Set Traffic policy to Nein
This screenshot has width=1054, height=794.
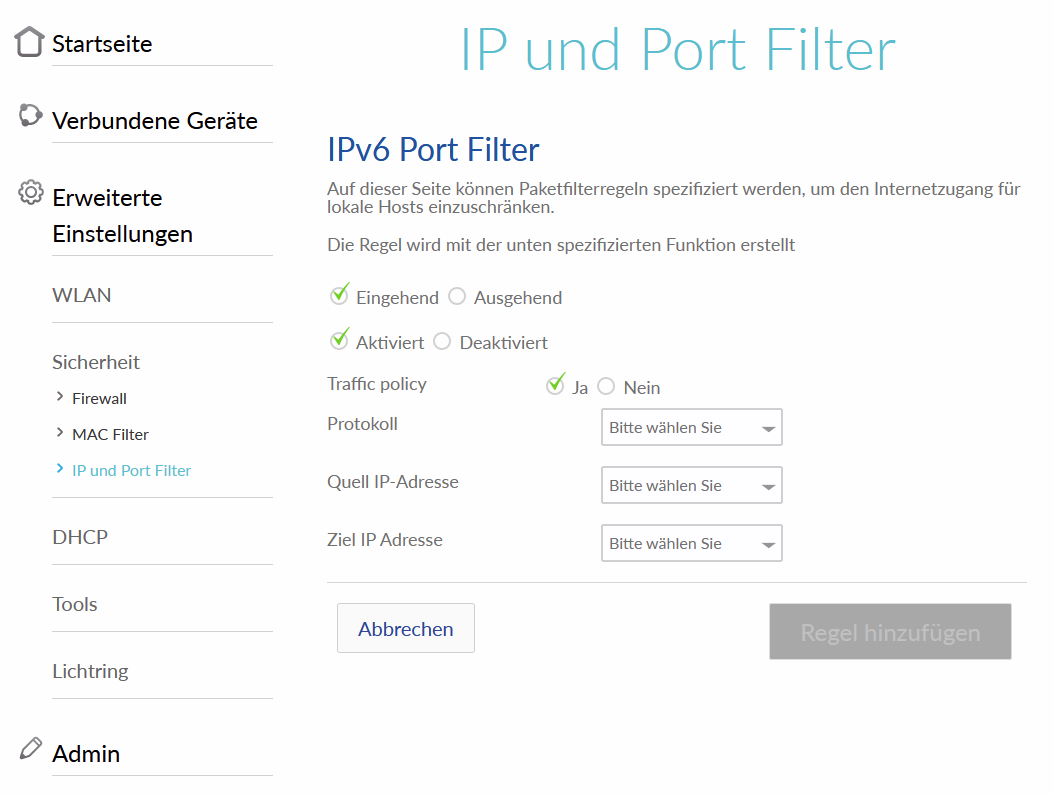pyautogui.click(x=606, y=387)
